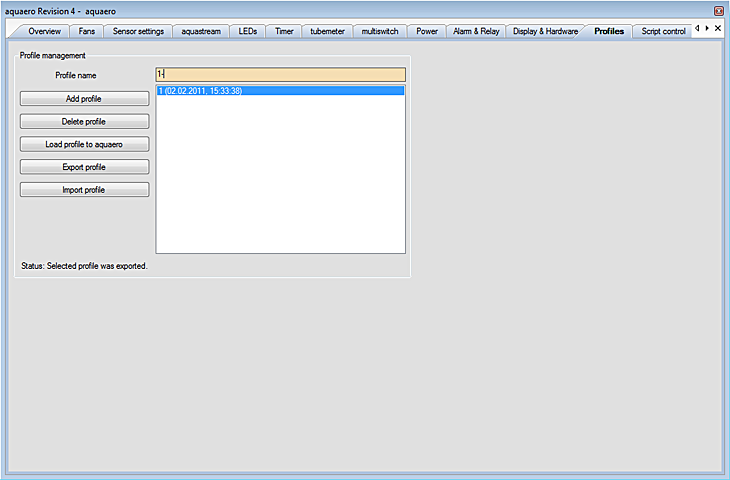
Task: Switch to the Overview tab
Action: [x=44, y=32]
